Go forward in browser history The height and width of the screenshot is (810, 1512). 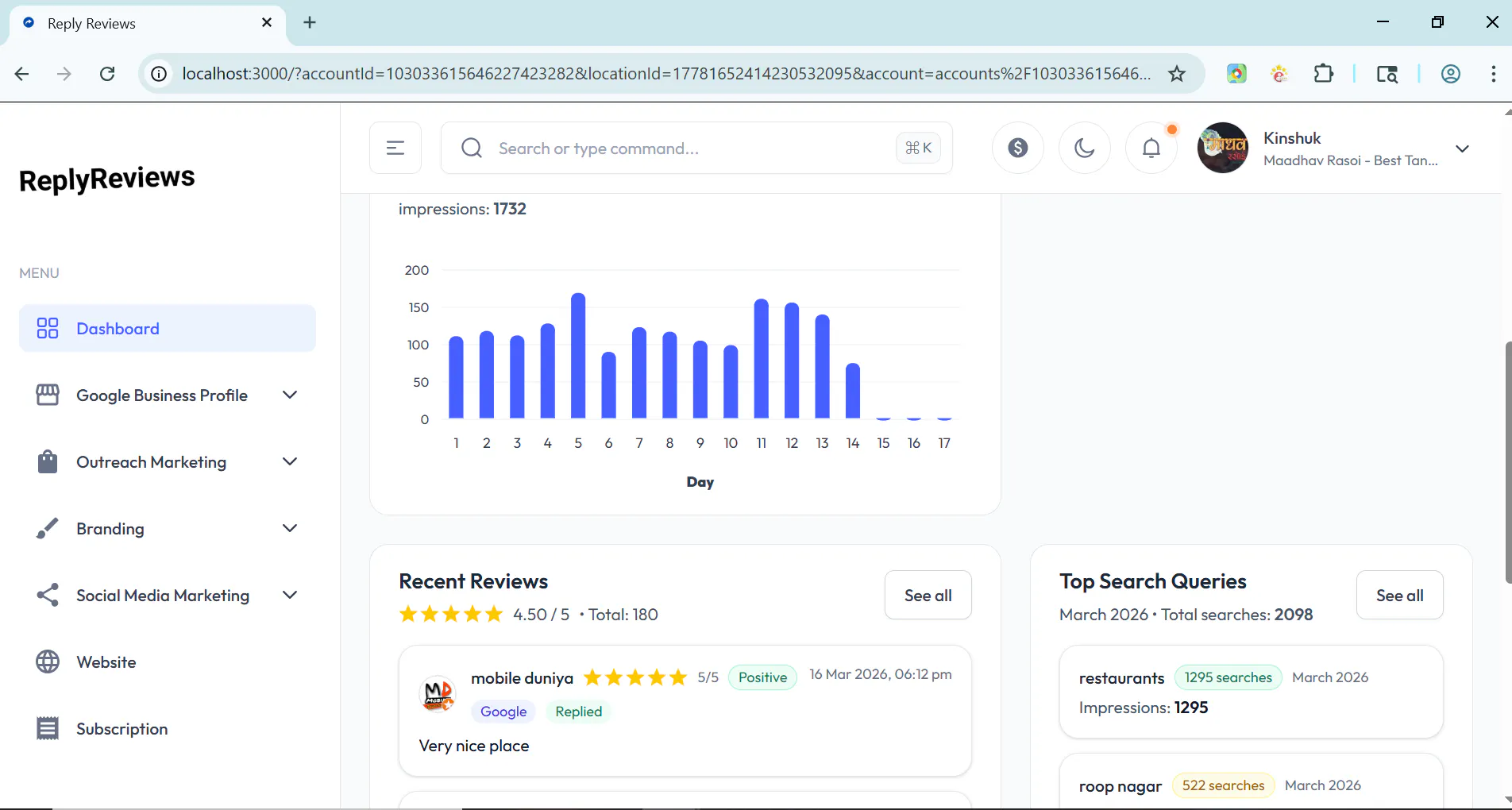64,74
